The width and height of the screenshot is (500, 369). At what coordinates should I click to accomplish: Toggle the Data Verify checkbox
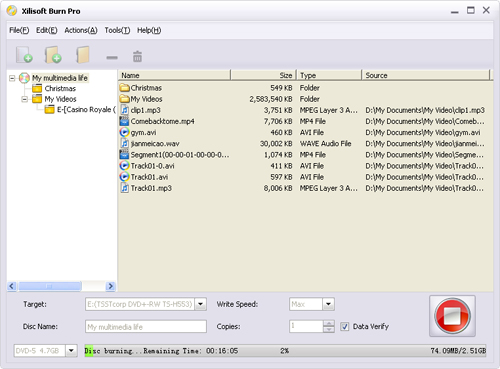coord(344,326)
